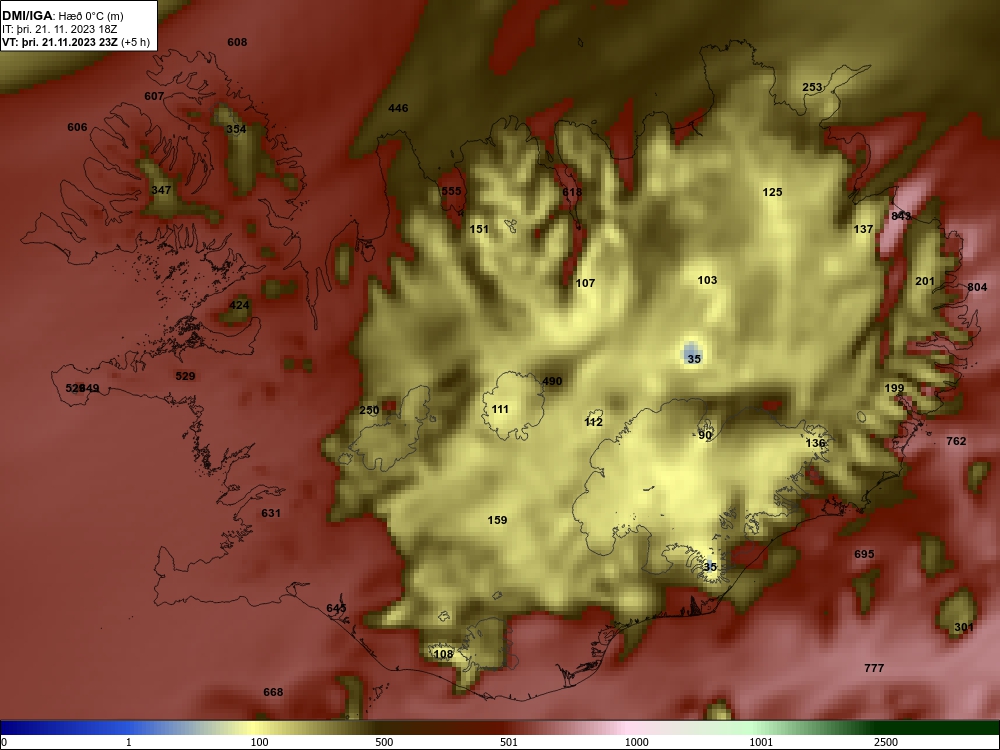This screenshot has width=1000, height=750.
Task: Click the map value 199
Action: [x=894, y=388]
